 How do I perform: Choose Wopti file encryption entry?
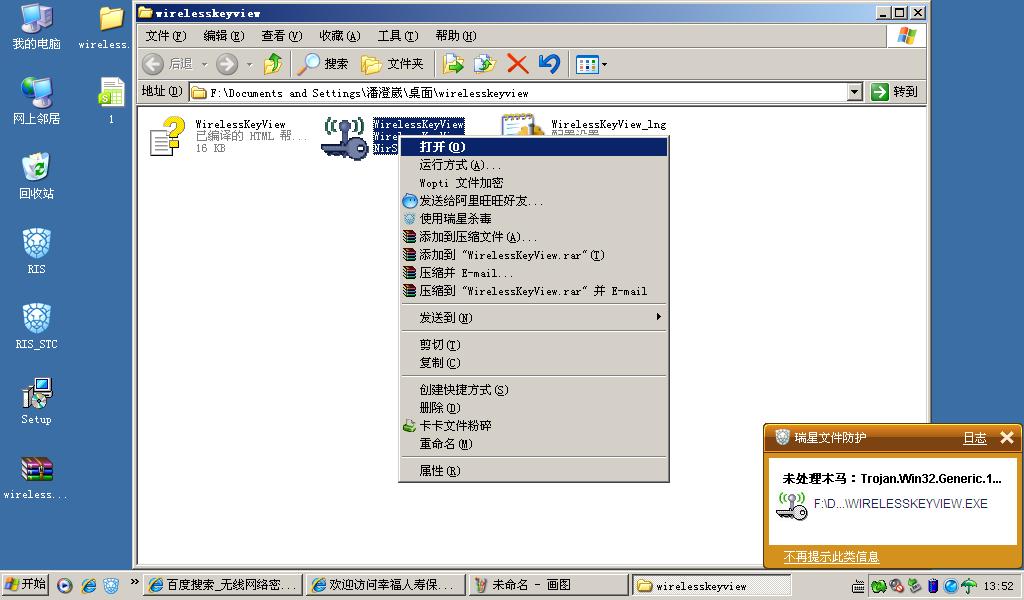click(x=534, y=183)
